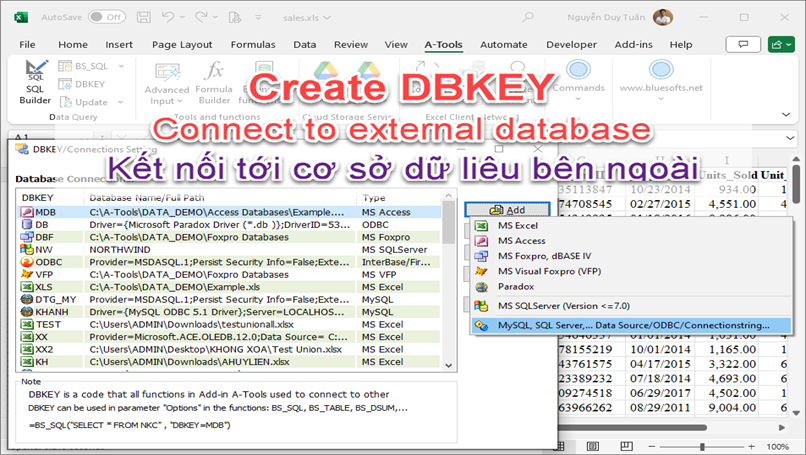
Task: Open the Commands menu icon
Action: [578, 69]
